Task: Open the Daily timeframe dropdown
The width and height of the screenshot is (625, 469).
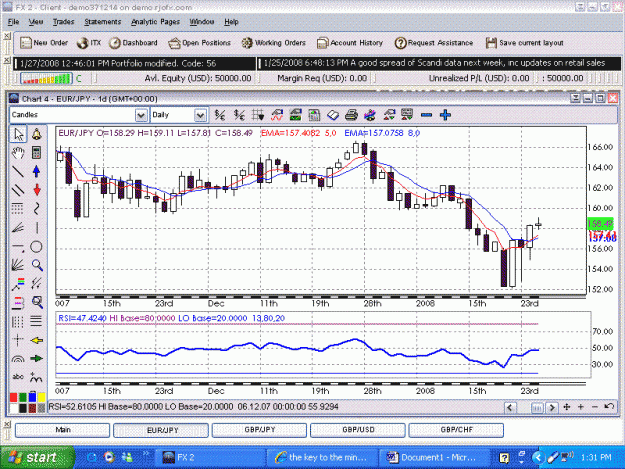Action: pyautogui.click(x=200, y=115)
